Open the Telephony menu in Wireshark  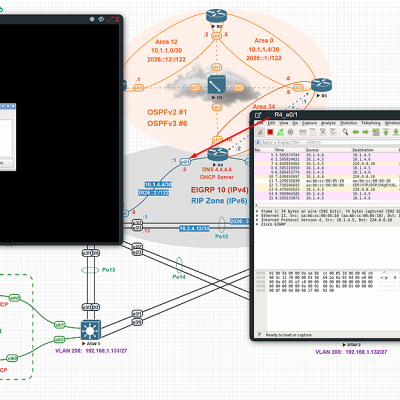[371, 123]
